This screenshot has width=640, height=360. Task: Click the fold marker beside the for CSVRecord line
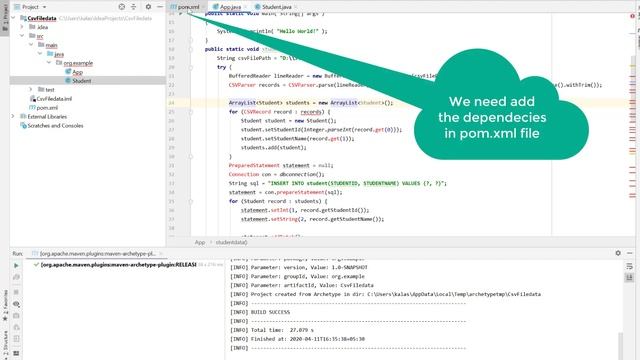click(191, 112)
